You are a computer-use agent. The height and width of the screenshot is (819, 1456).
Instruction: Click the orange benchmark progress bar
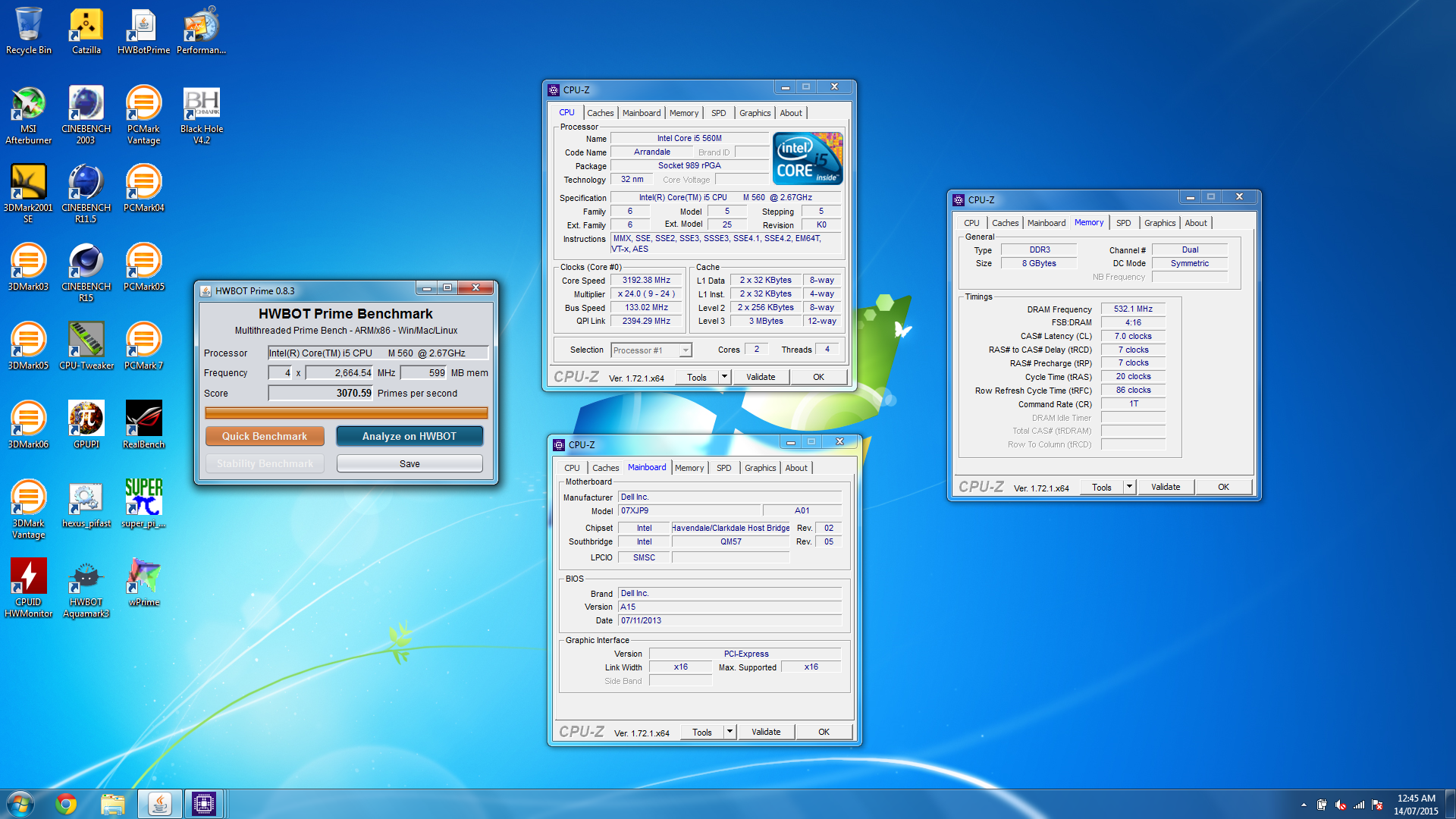click(x=347, y=413)
